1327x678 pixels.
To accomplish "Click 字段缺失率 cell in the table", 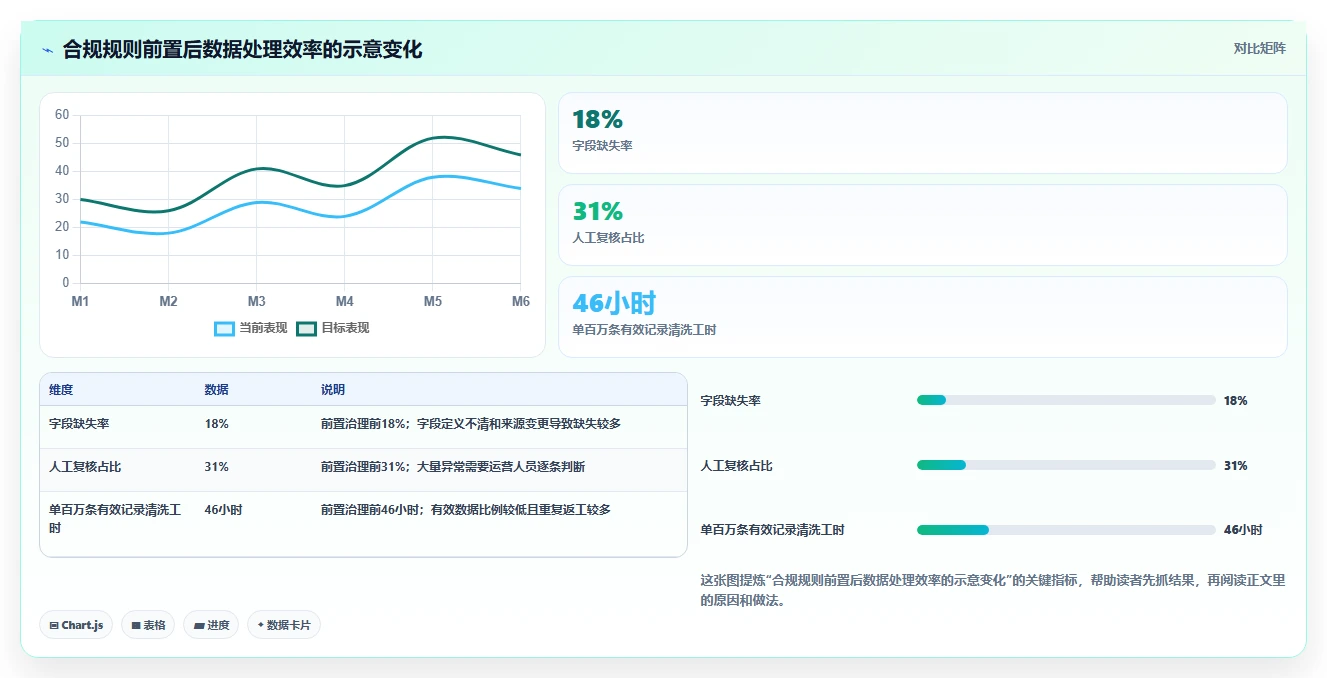I will point(79,424).
